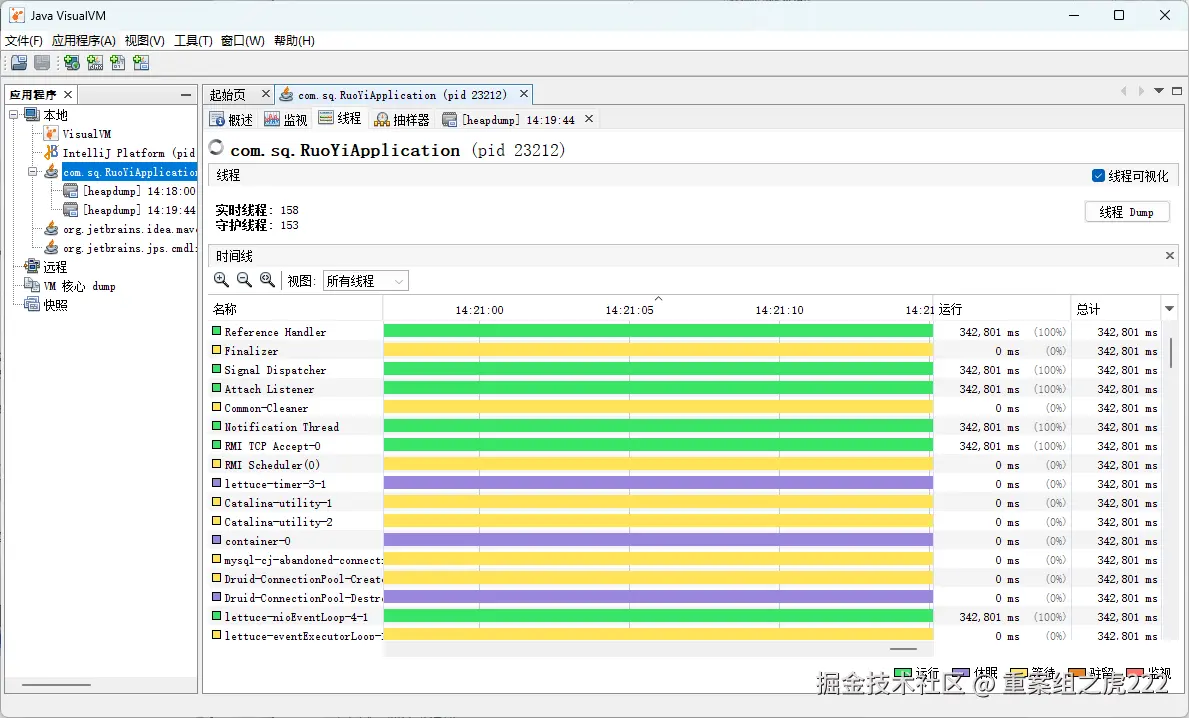Image resolution: width=1189 pixels, height=718 pixels.
Task: Click the last green toolbar icon
Action: [141, 63]
